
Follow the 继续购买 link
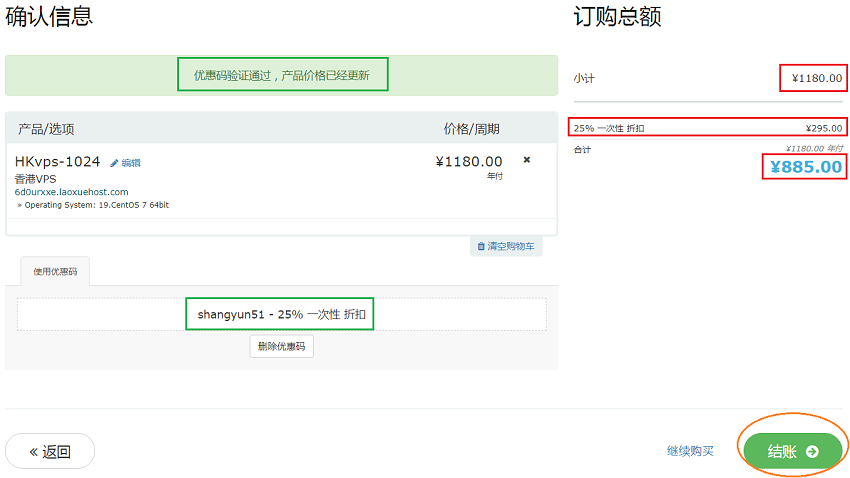tap(690, 452)
